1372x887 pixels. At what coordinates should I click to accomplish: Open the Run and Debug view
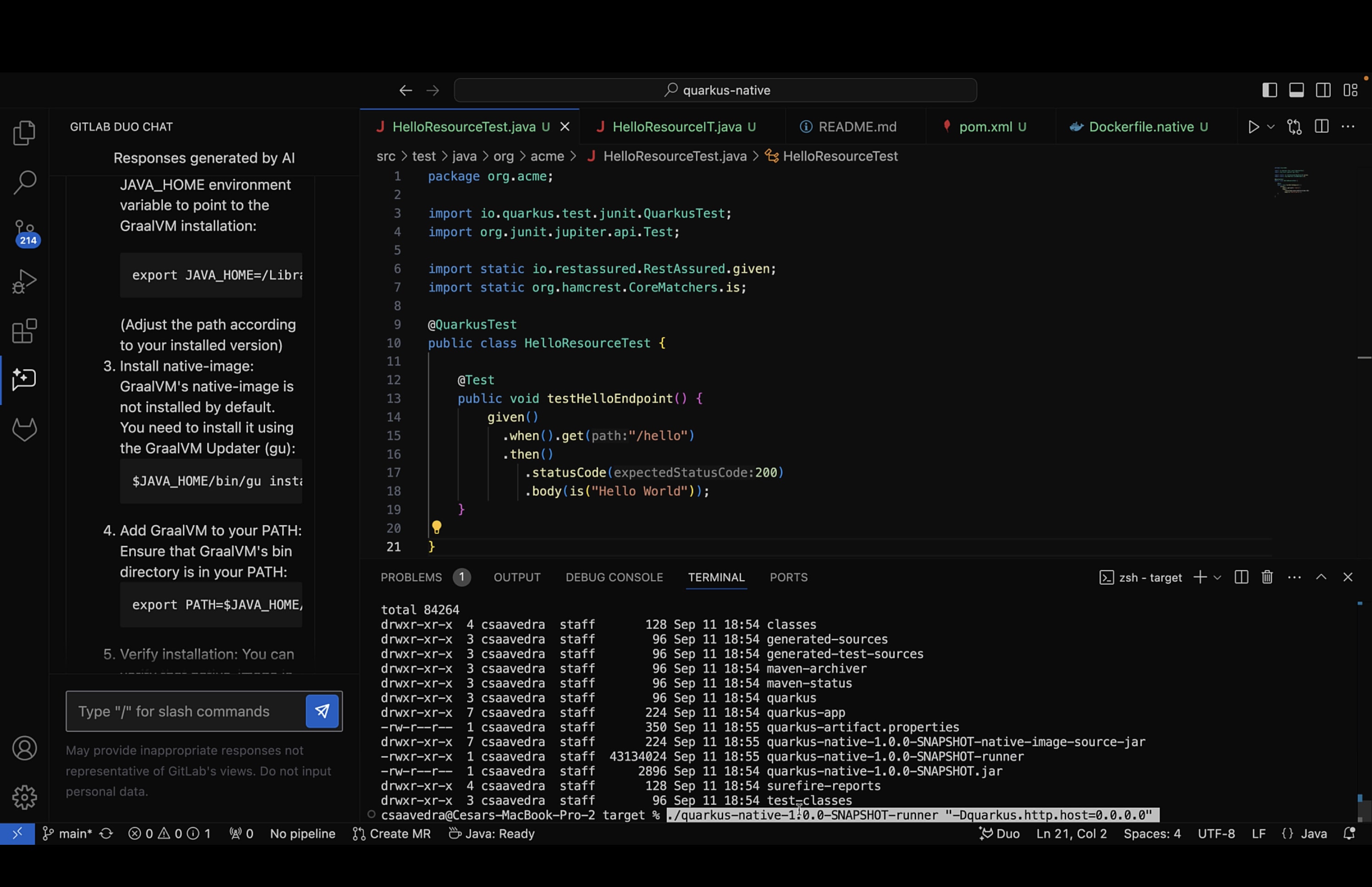(24, 282)
